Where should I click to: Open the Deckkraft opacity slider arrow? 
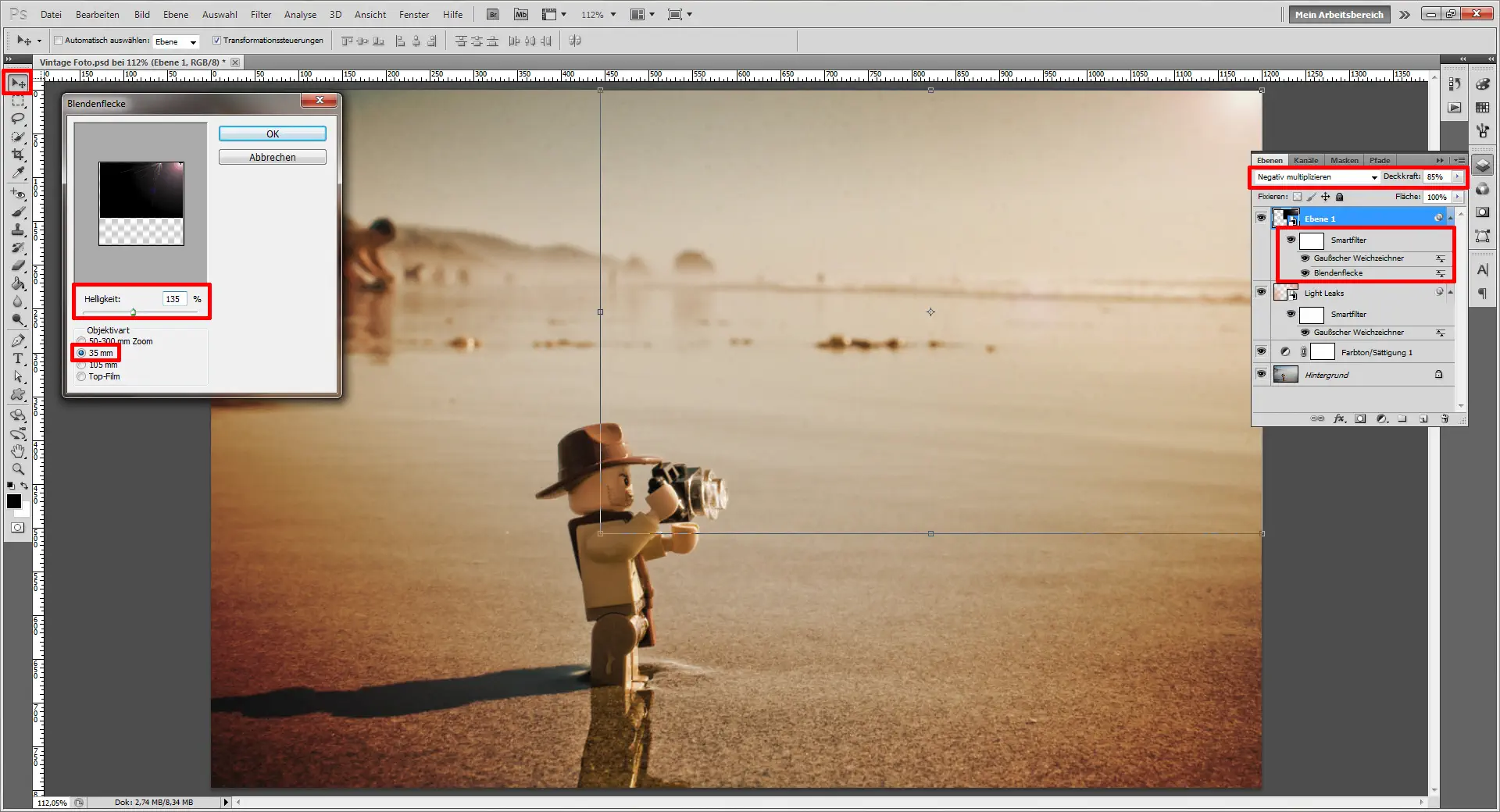point(1458,177)
